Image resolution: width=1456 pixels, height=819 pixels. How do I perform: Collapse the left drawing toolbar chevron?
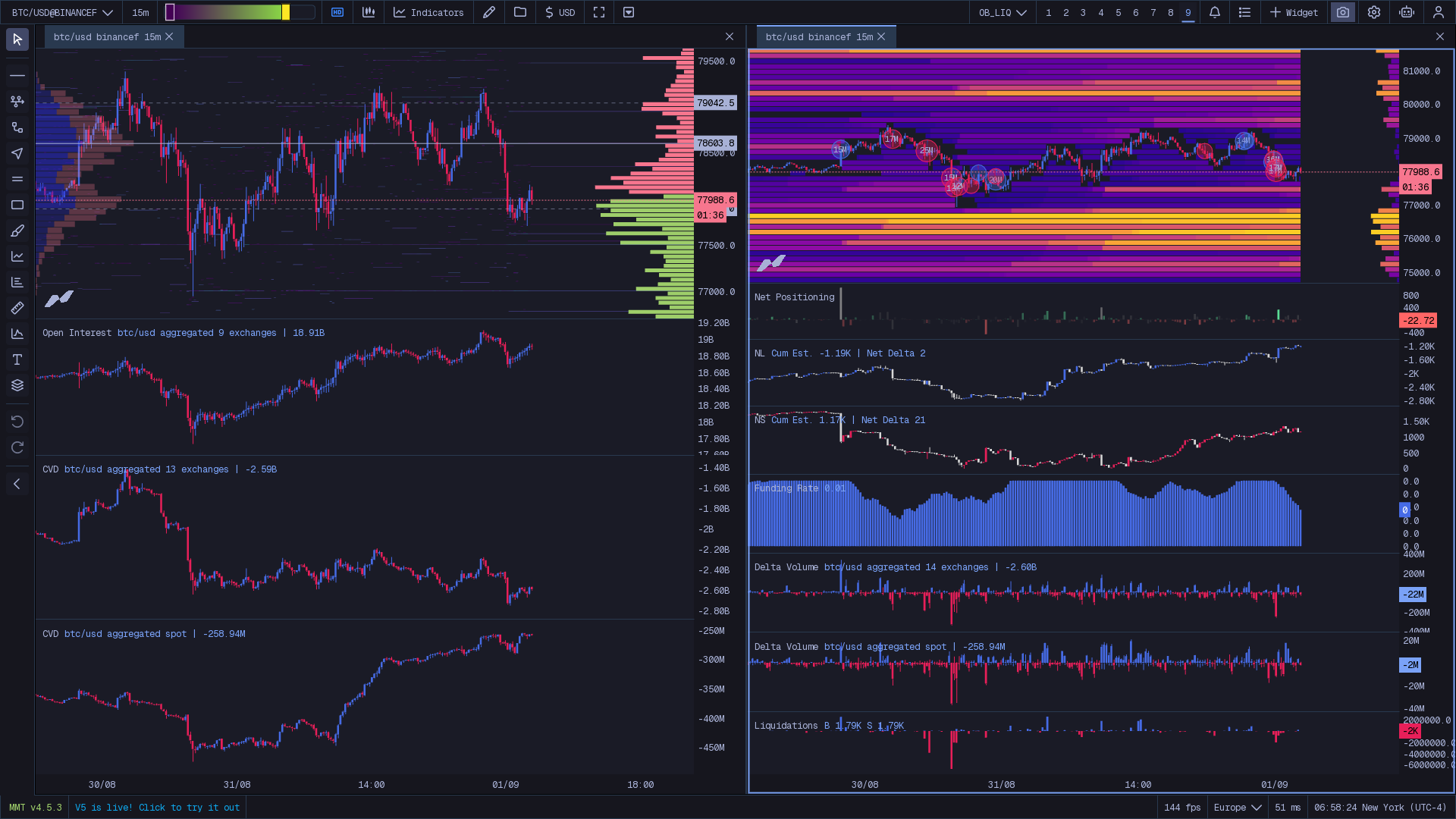tap(17, 484)
